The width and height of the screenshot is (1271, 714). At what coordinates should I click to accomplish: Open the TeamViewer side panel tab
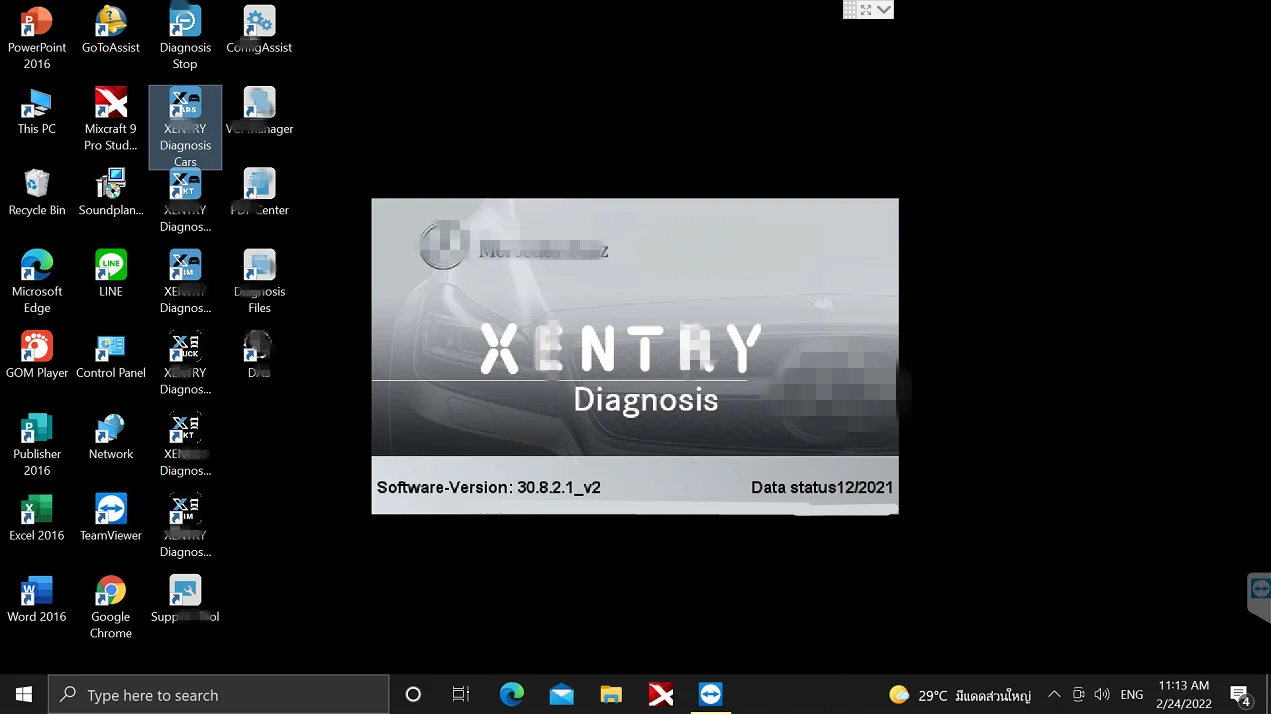[x=1260, y=597]
